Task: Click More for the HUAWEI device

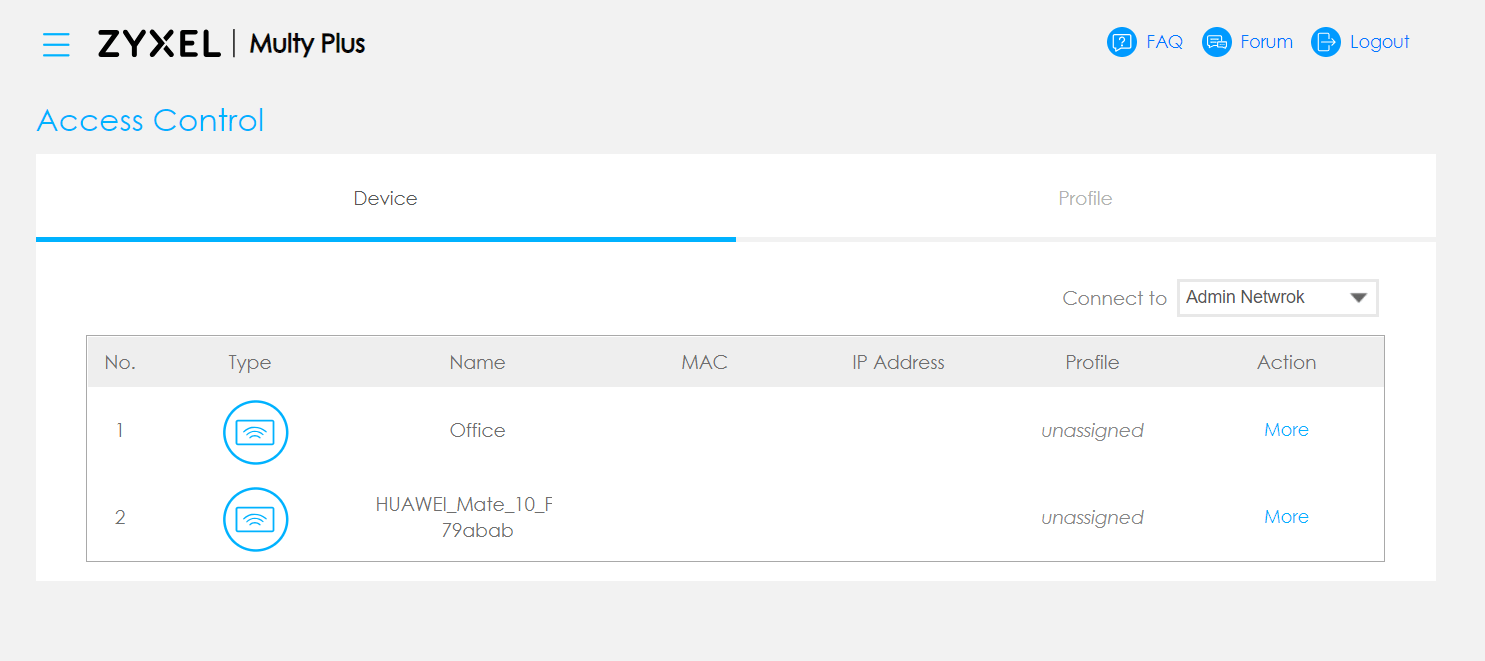Action: [x=1286, y=517]
